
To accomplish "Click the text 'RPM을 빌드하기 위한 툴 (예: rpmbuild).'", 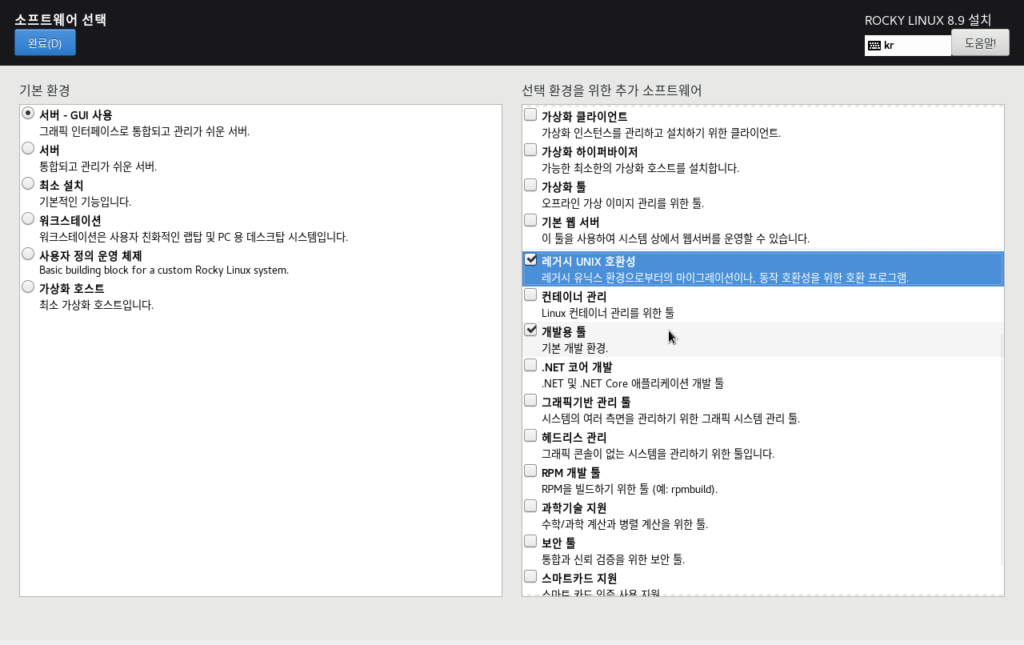I will [630, 490].
